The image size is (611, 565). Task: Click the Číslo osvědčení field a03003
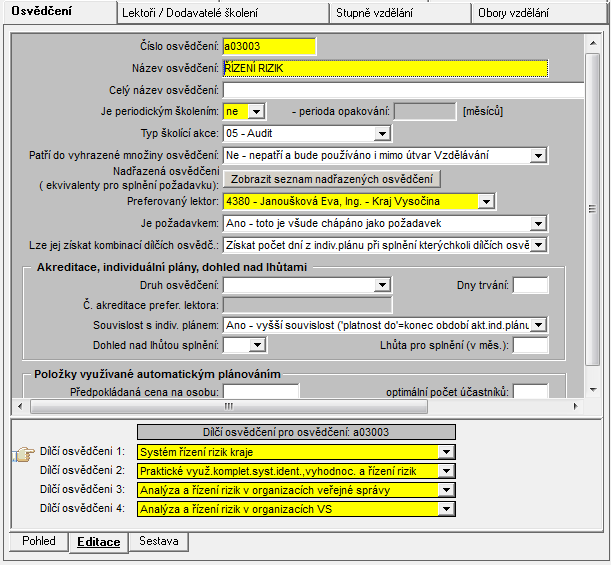click(269, 46)
